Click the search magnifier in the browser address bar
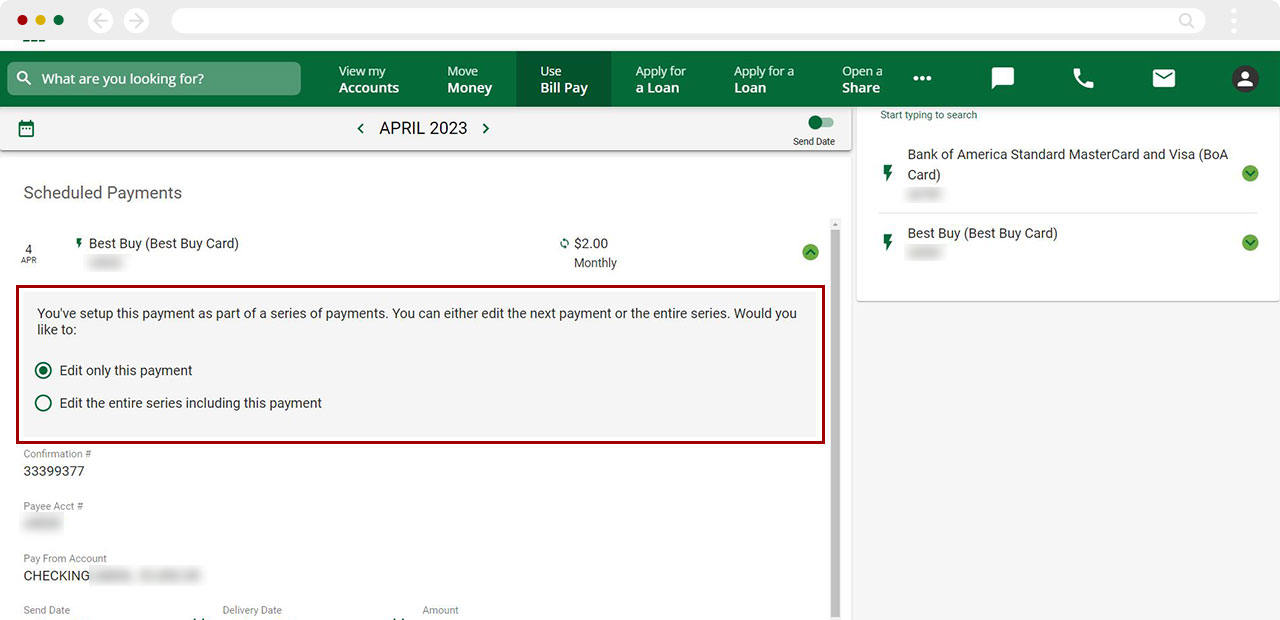The height and width of the screenshot is (620, 1280). 1186,20
